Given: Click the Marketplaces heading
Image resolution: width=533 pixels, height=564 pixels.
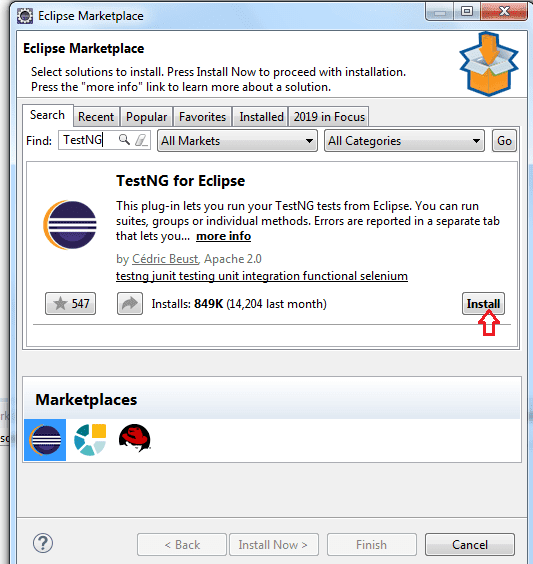Looking at the screenshot, I should (x=86, y=400).
